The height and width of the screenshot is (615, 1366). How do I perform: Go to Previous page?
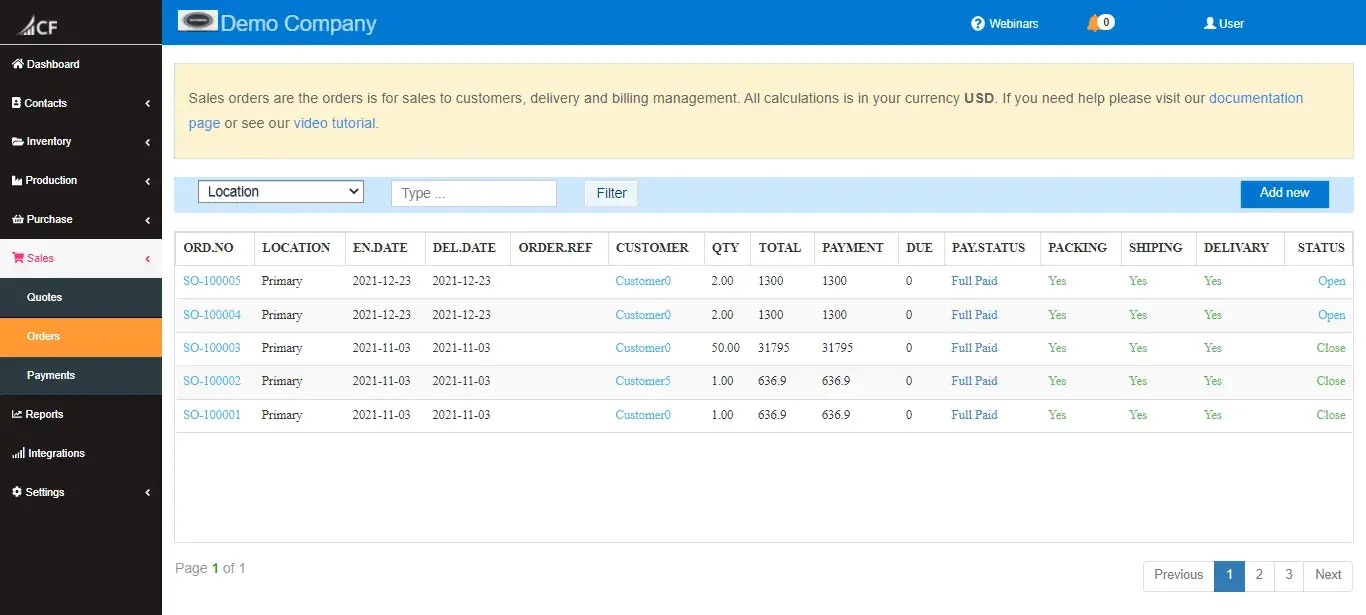pos(1178,575)
